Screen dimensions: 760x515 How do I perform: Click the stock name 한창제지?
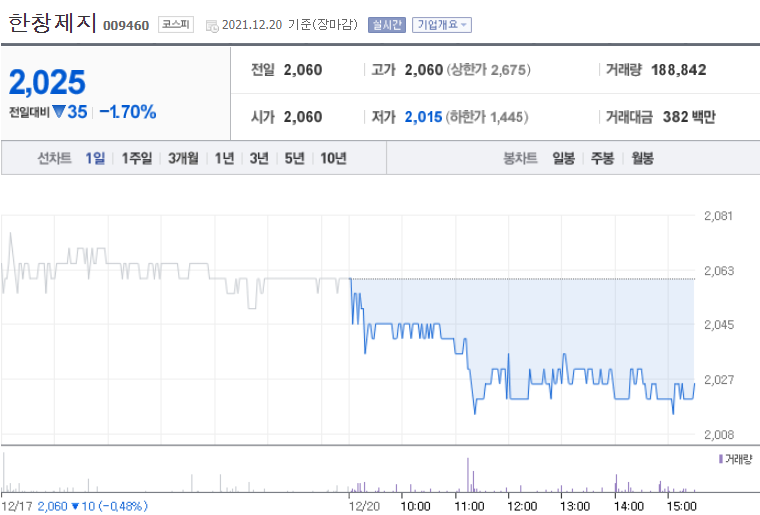(52, 23)
